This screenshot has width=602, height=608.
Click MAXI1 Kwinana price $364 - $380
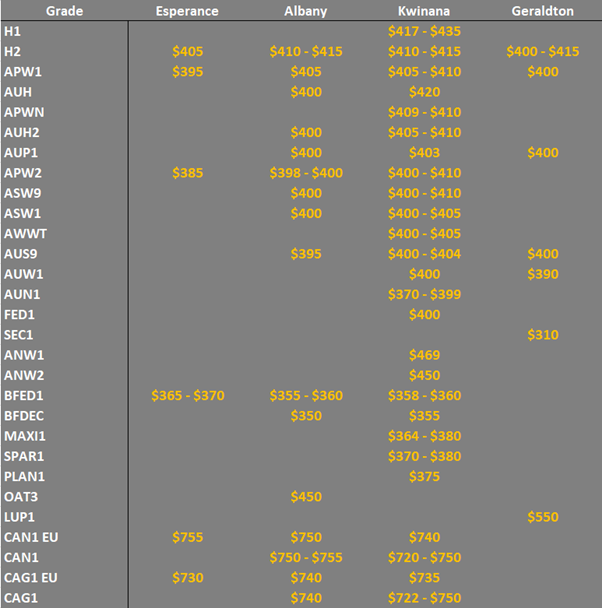click(424, 435)
